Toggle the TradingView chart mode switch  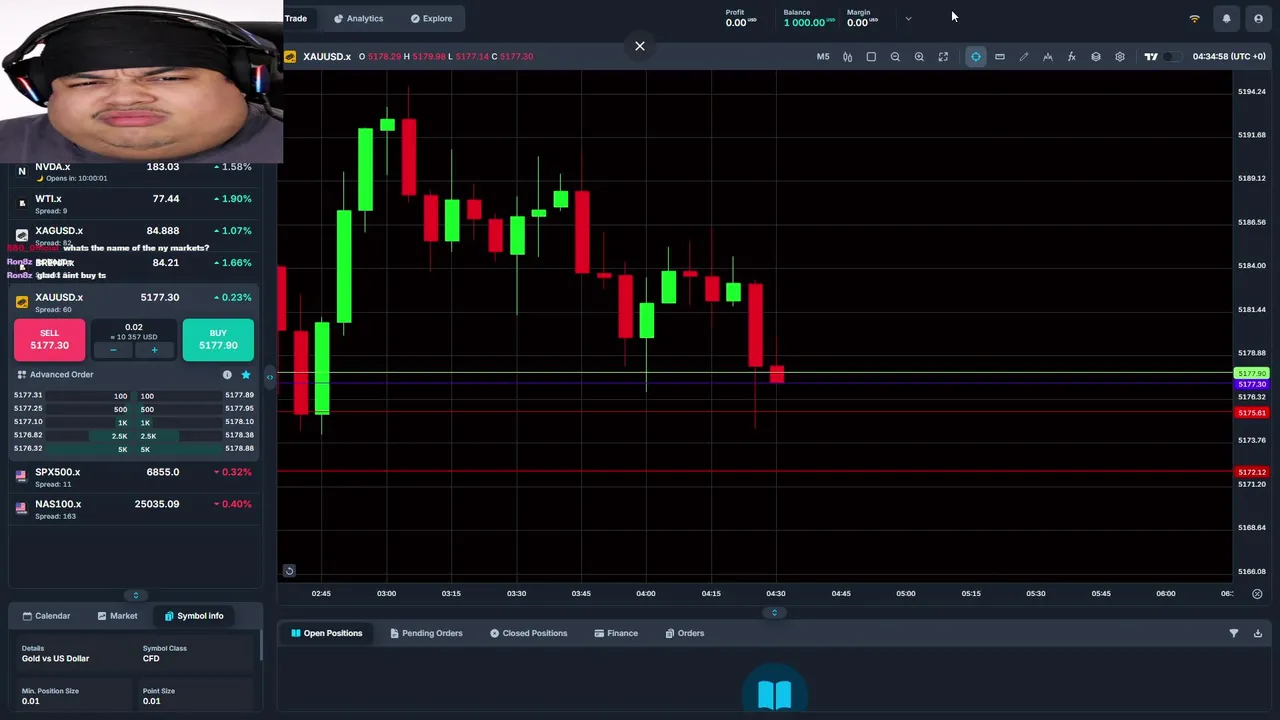(1171, 57)
